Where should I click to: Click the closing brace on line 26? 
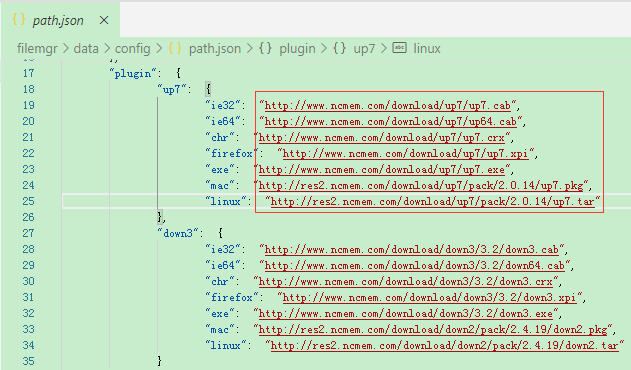pos(160,217)
